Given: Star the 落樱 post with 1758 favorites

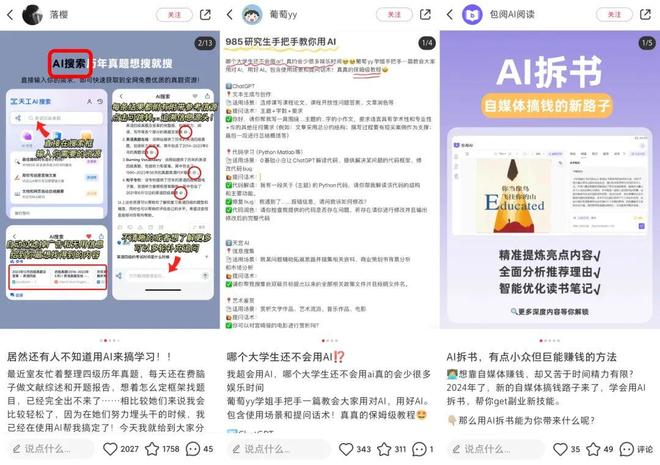Looking at the screenshot, I should click(151, 449).
